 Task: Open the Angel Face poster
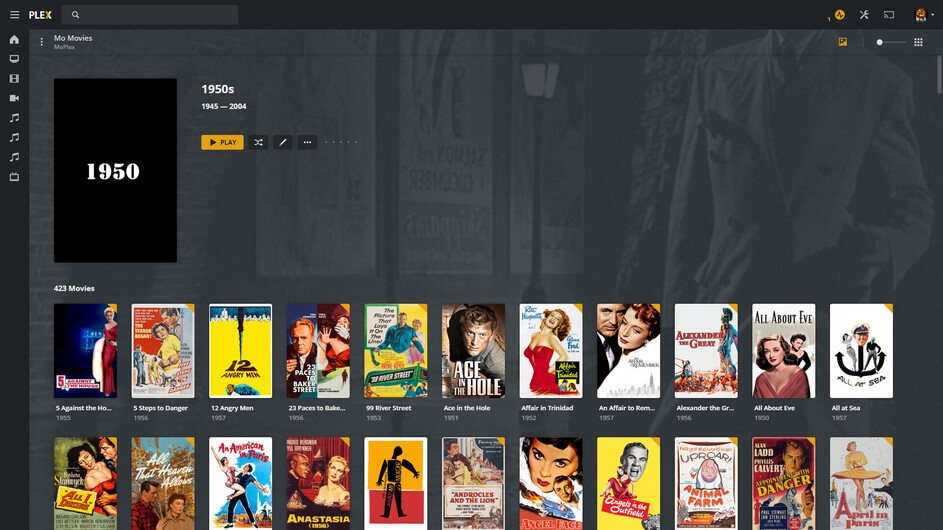click(551, 484)
